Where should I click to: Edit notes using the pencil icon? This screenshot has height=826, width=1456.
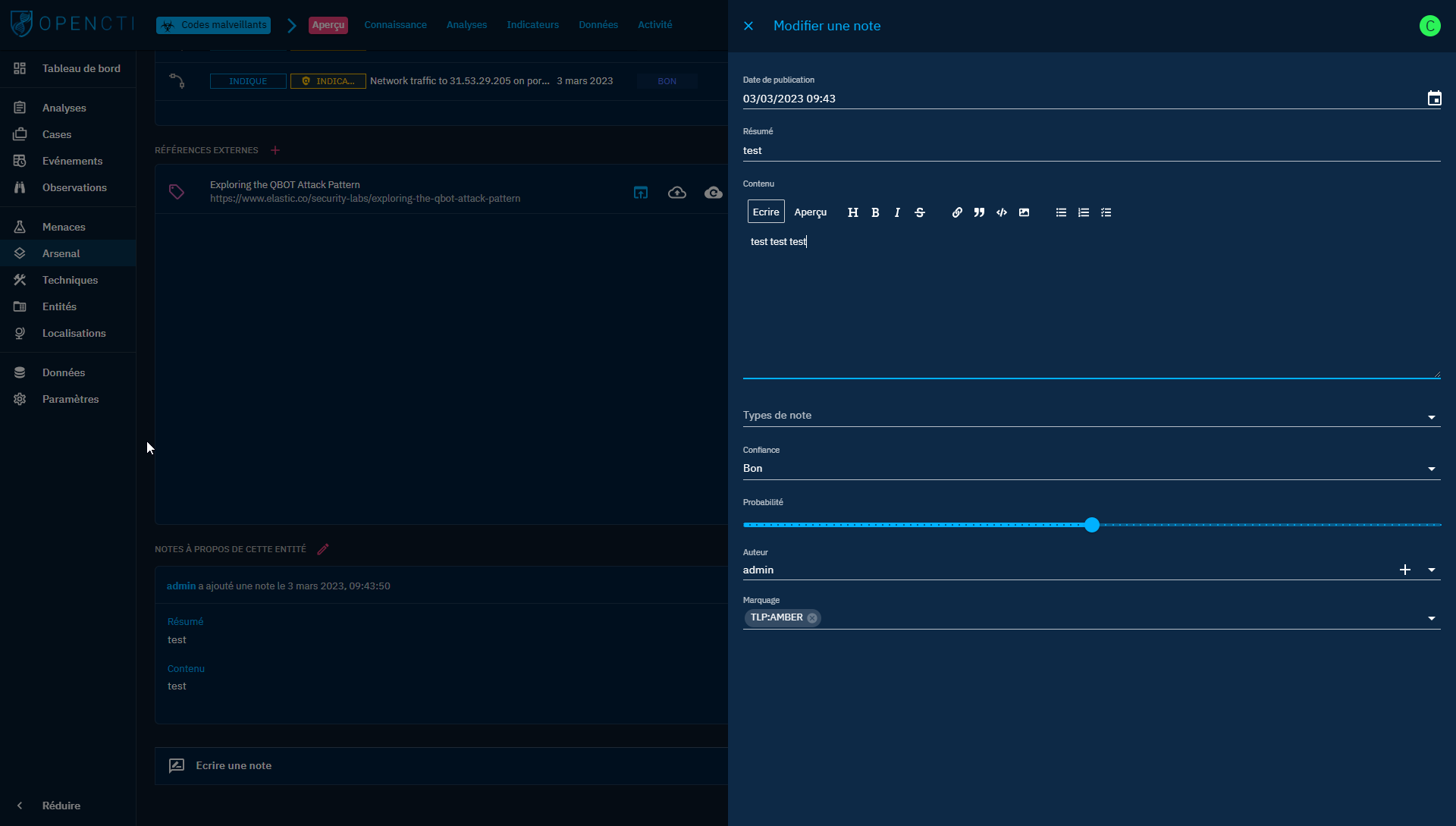click(x=324, y=549)
